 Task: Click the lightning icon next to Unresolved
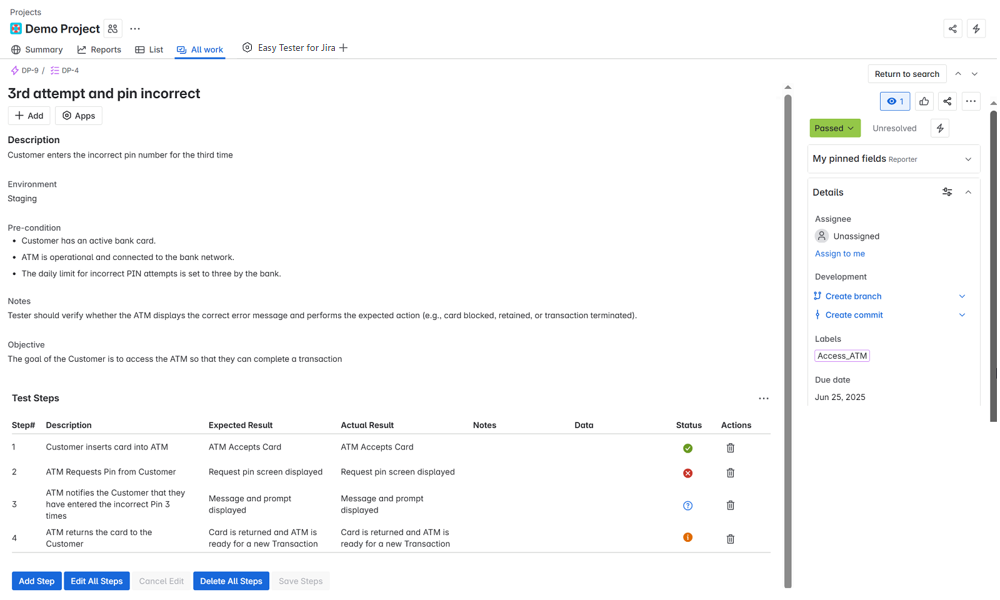pyautogui.click(x=940, y=128)
